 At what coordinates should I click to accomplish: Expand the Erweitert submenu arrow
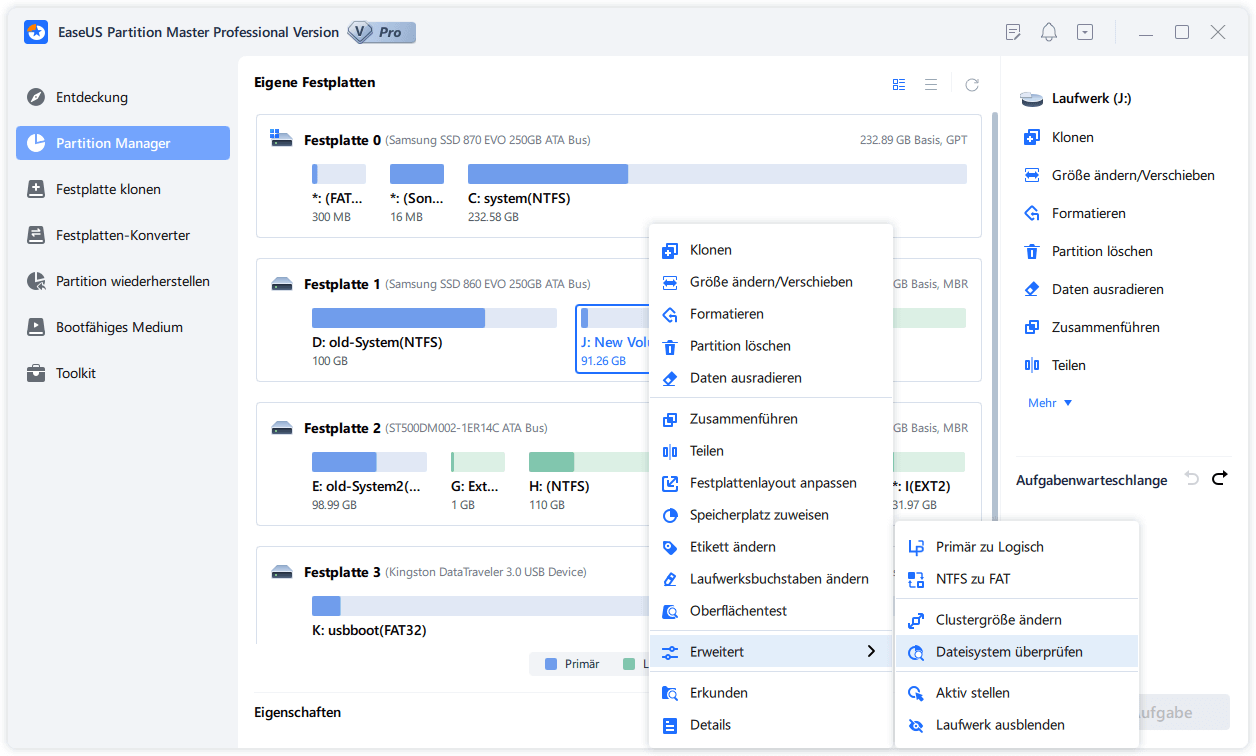872,652
